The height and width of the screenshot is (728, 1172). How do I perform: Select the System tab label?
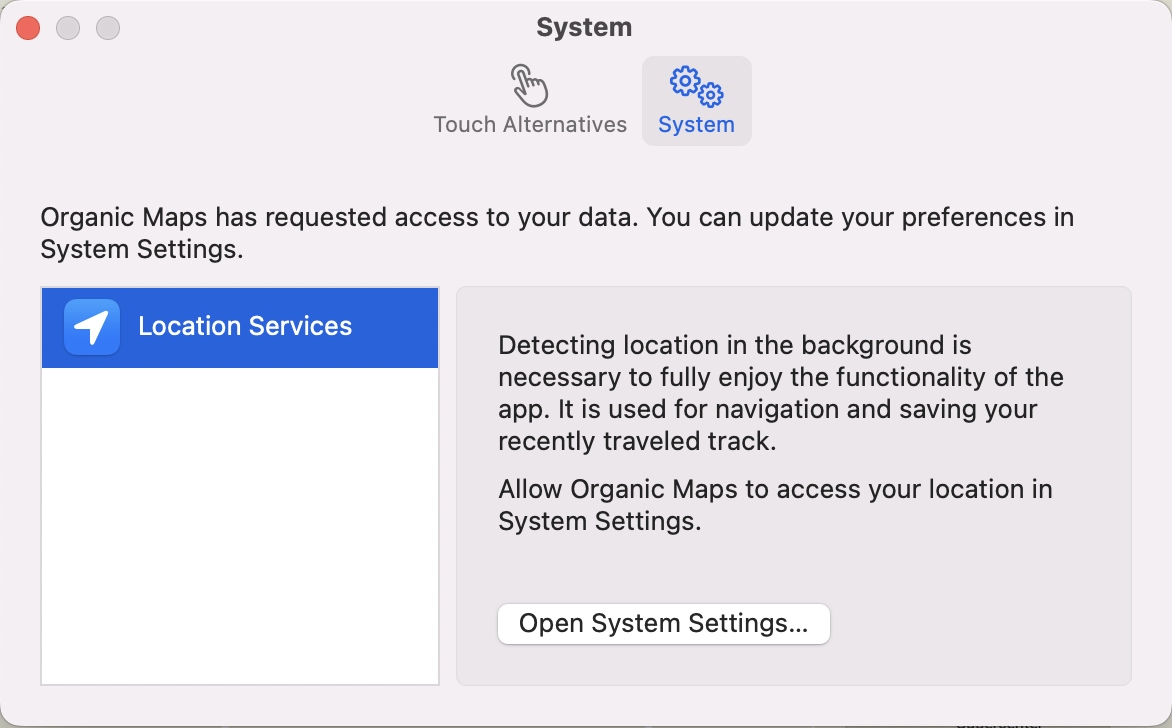tap(696, 125)
